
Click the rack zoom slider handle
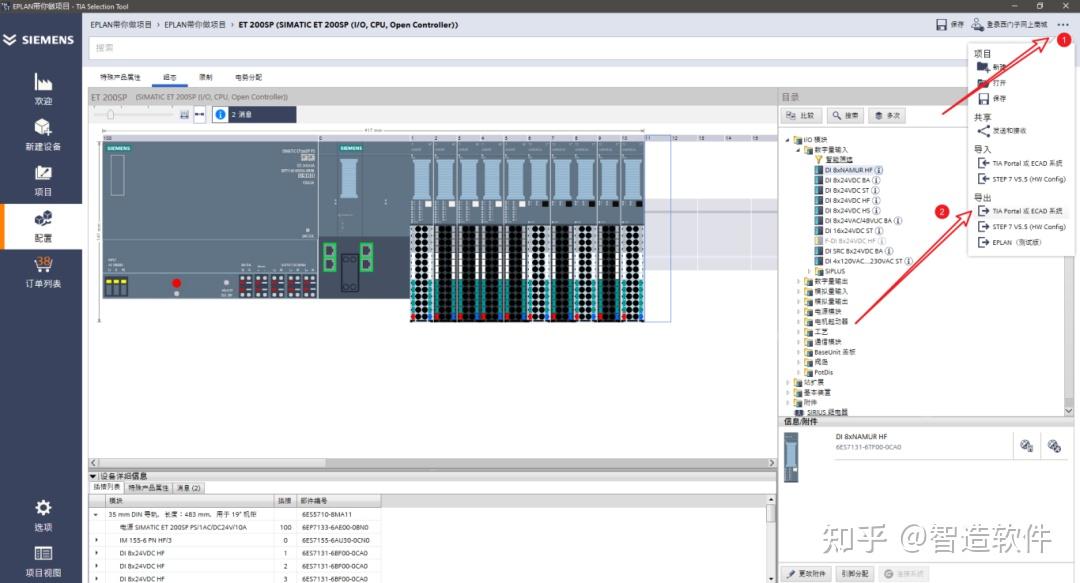point(110,115)
